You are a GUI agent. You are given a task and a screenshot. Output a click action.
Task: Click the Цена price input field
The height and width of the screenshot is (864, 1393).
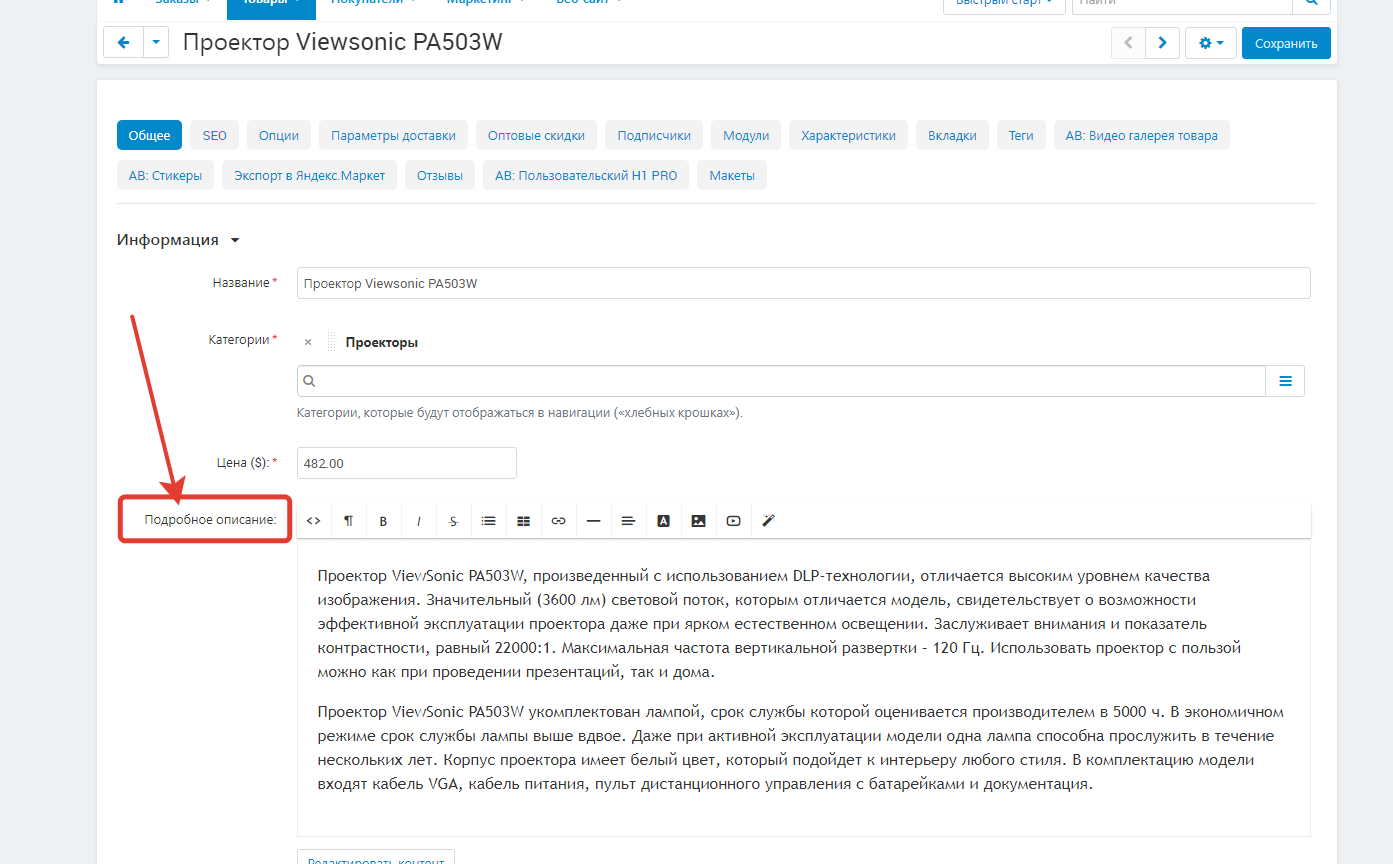pyautogui.click(x=407, y=463)
